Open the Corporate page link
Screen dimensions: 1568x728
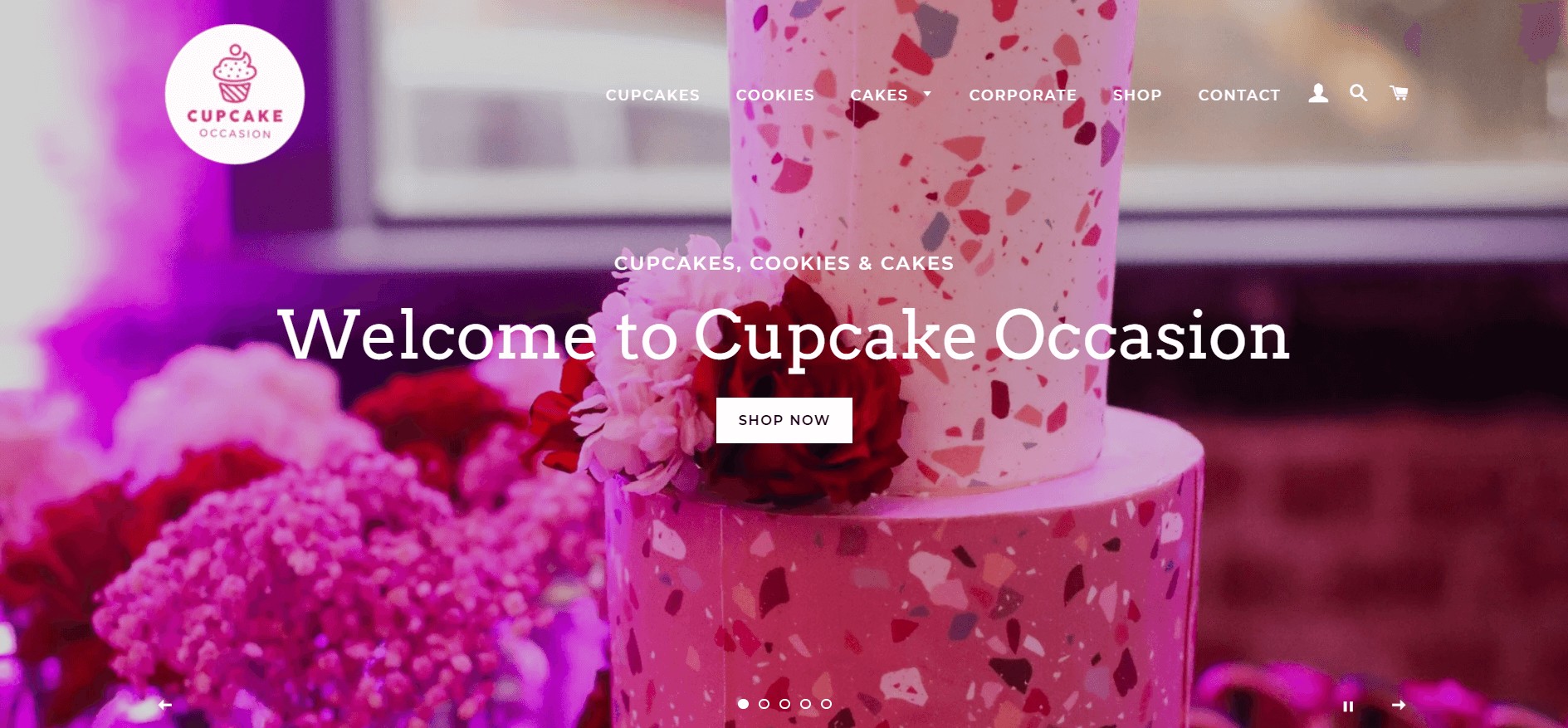pos(1023,95)
